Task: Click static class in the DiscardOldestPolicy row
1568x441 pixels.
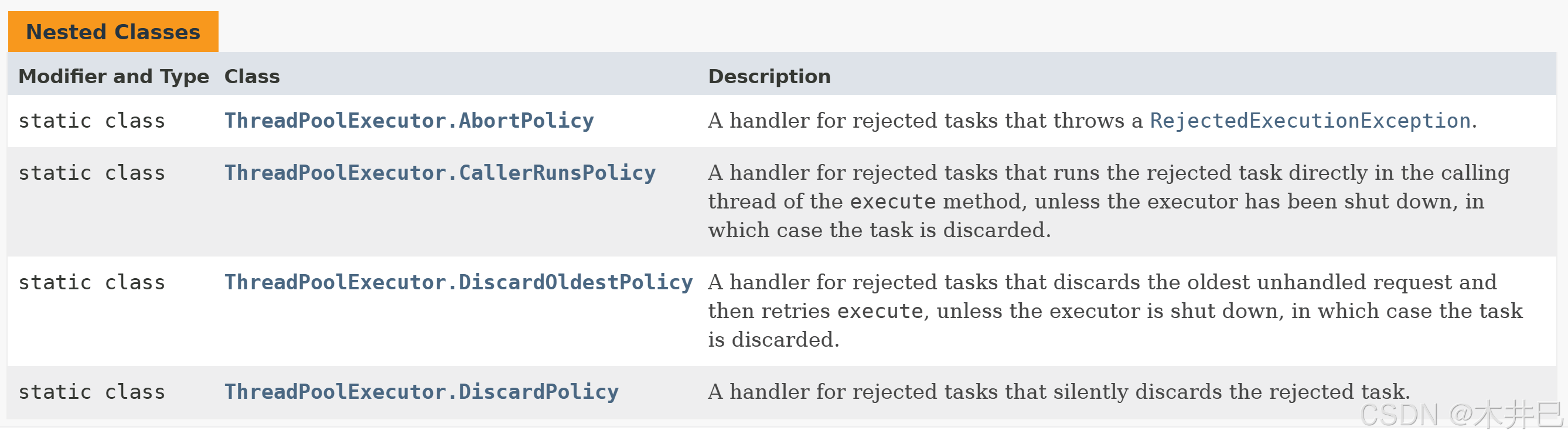Action: click(92, 282)
